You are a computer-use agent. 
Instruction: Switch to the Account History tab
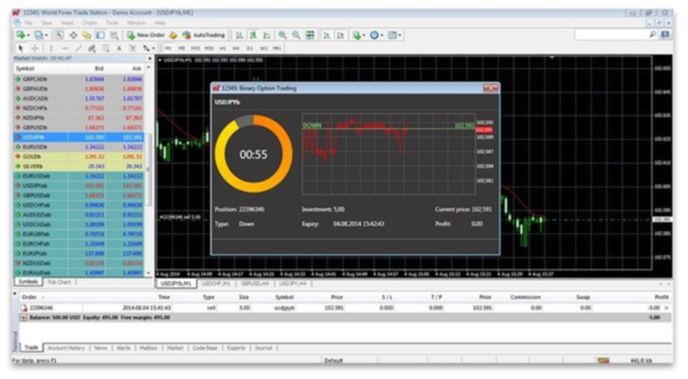click(x=66, y=348)
